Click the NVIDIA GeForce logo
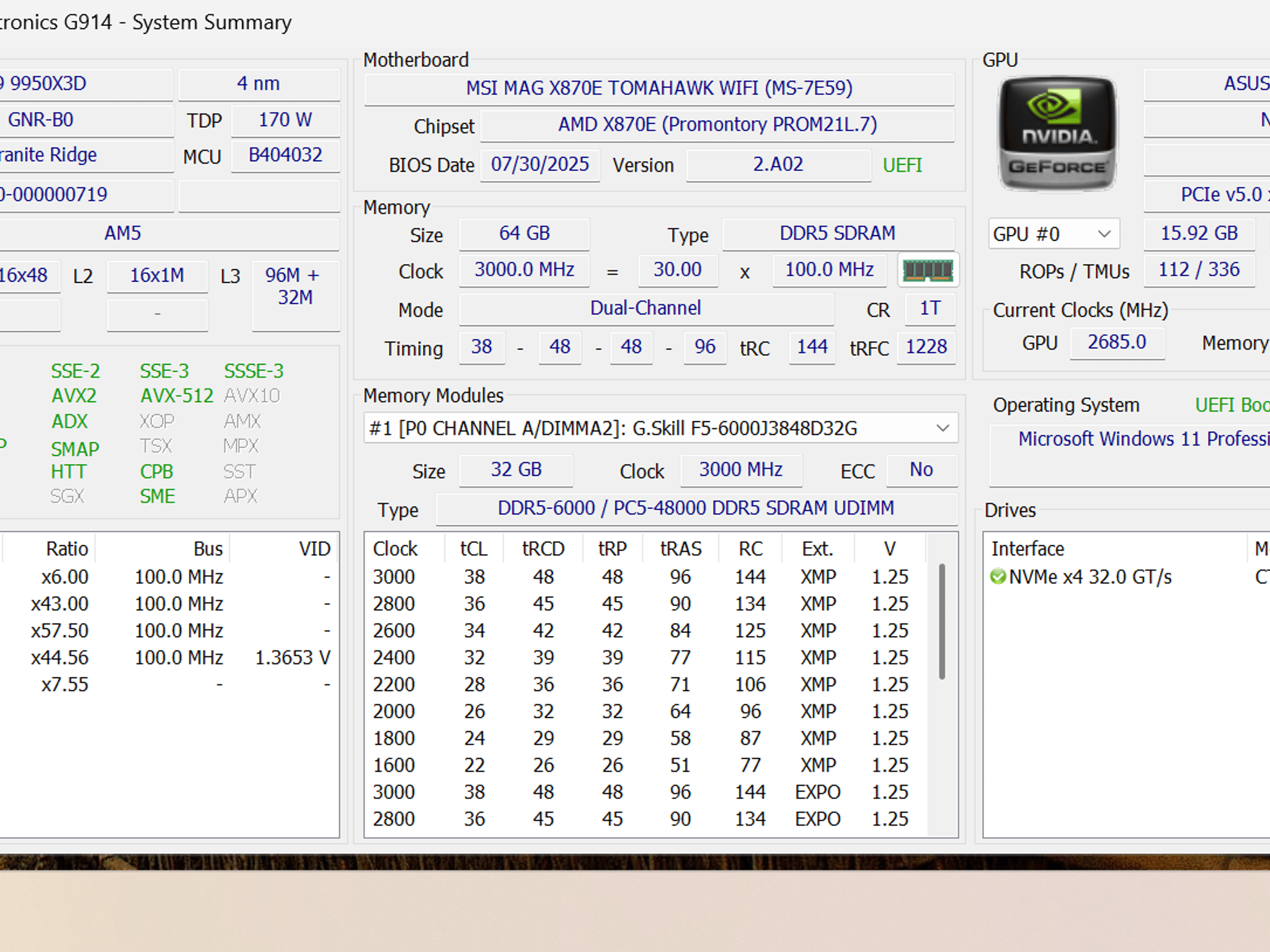 point(1057,133)
